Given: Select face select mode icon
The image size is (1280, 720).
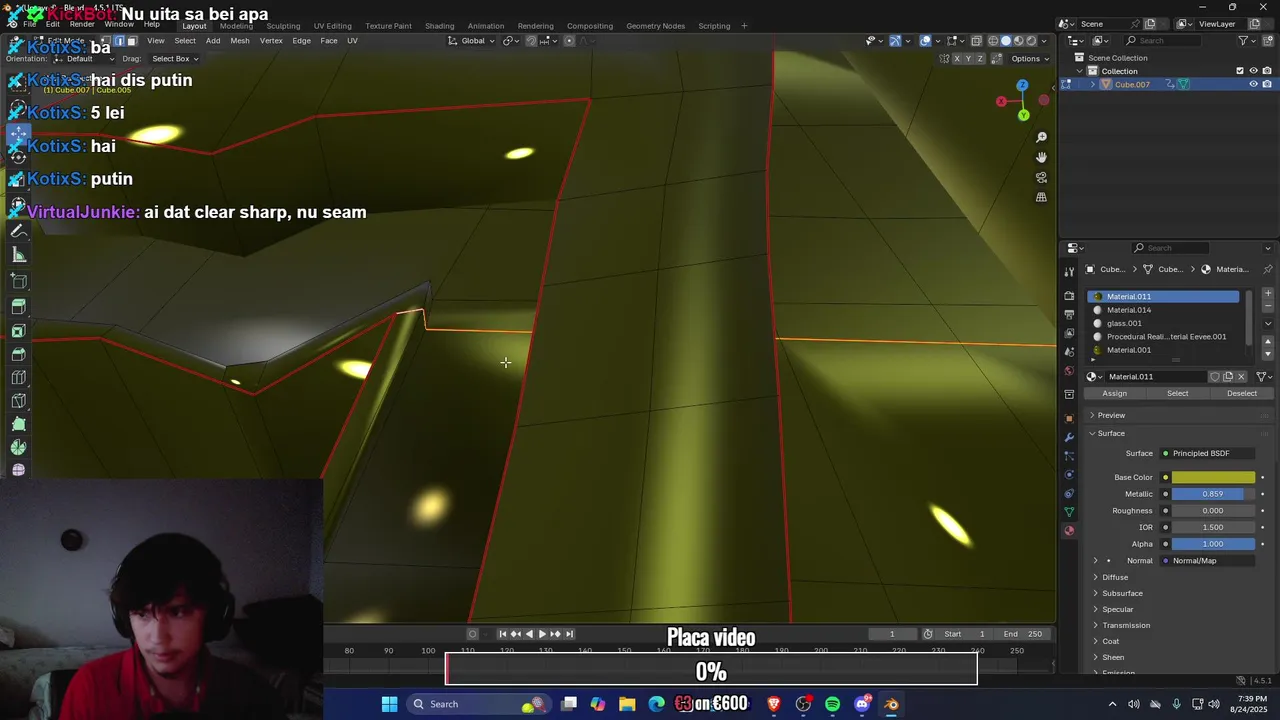Looking at the screenshot, I should pyautogui.click(x=132, y=41).
